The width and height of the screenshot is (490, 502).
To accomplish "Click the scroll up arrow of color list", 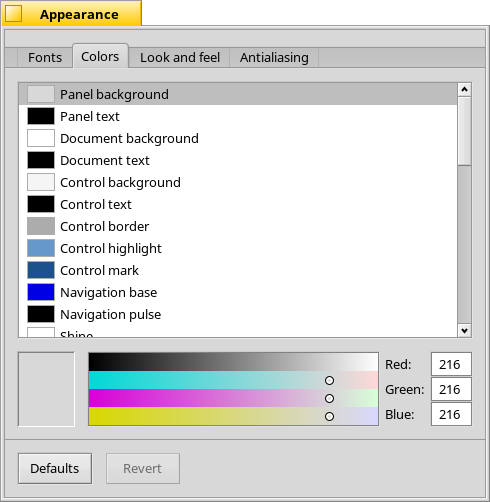I will (x=464, y=90).
